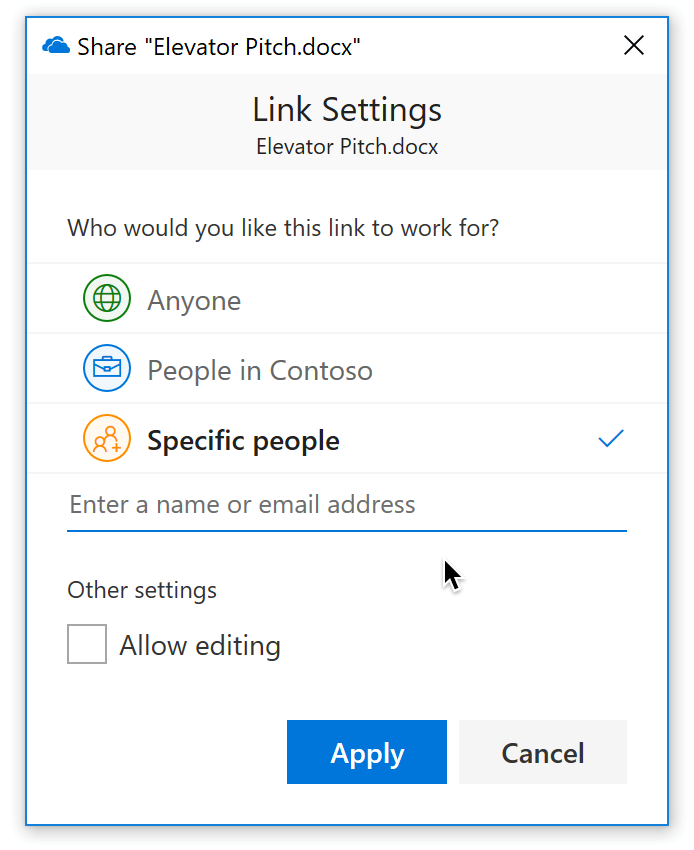This screenshot has height=850, width=694.
Task: Select the Anyone link option
Action: coord(194,300)
